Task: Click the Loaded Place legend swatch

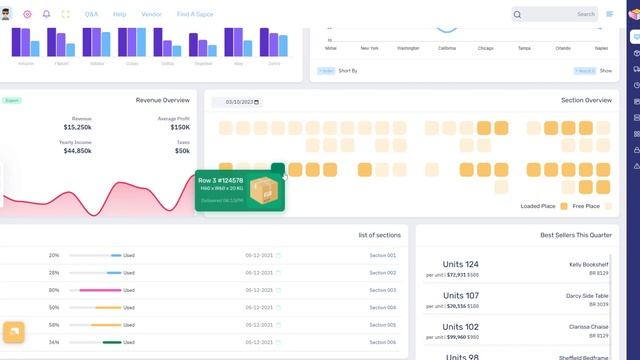Action: [564, 207]
